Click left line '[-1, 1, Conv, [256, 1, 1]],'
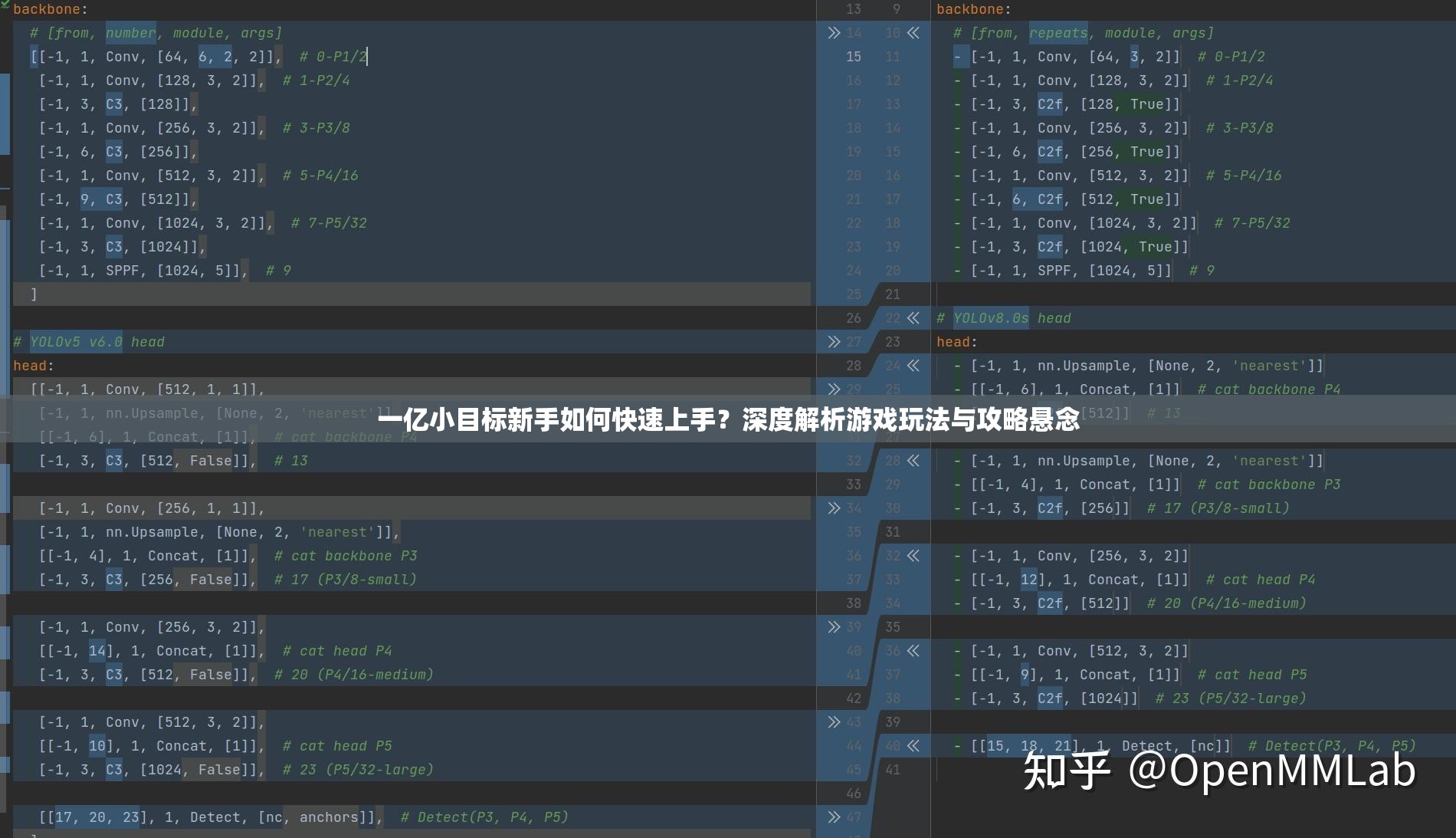 [x=152, y=508]
